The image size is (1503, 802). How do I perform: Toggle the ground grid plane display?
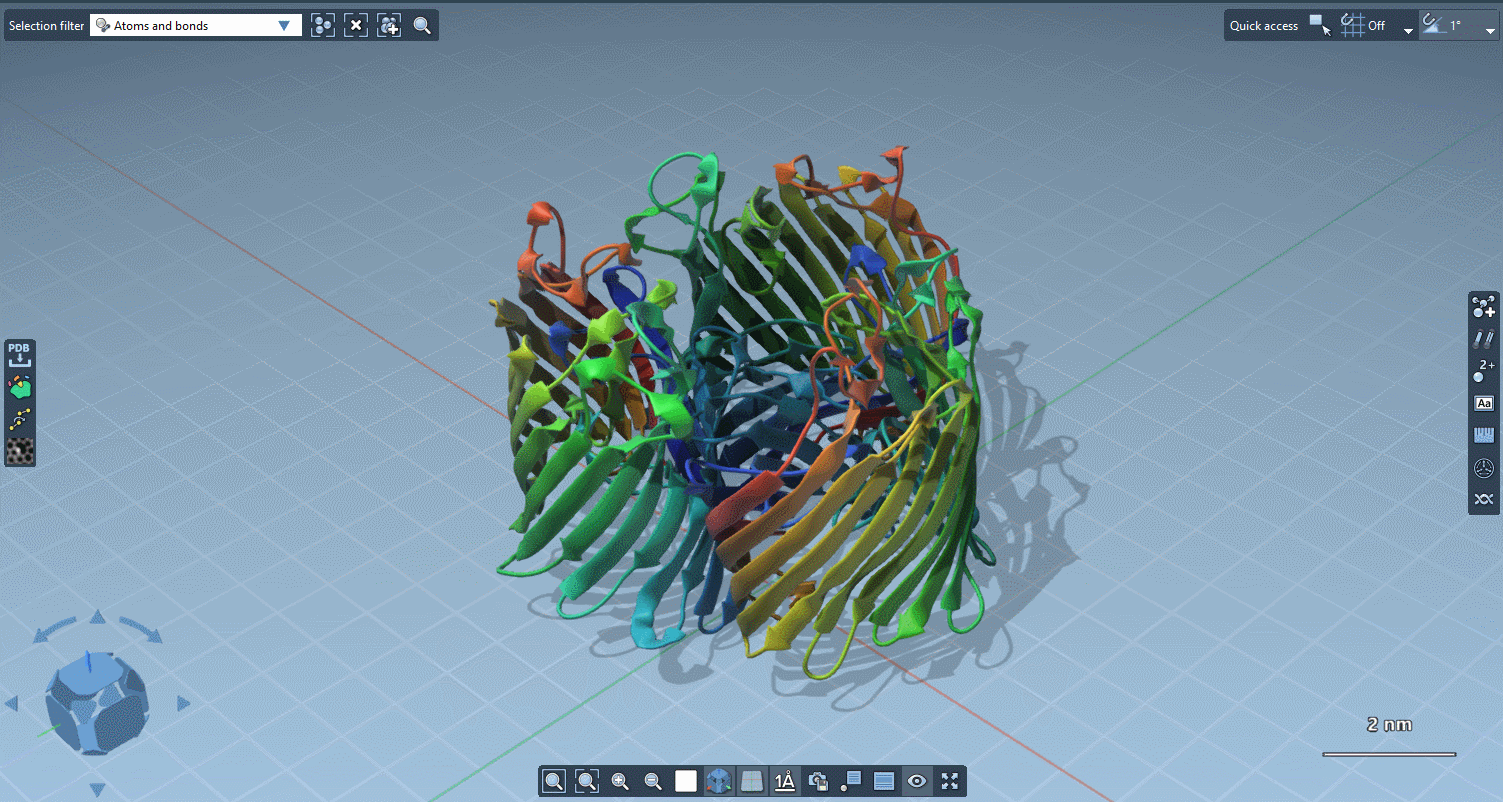coord(751,781)
